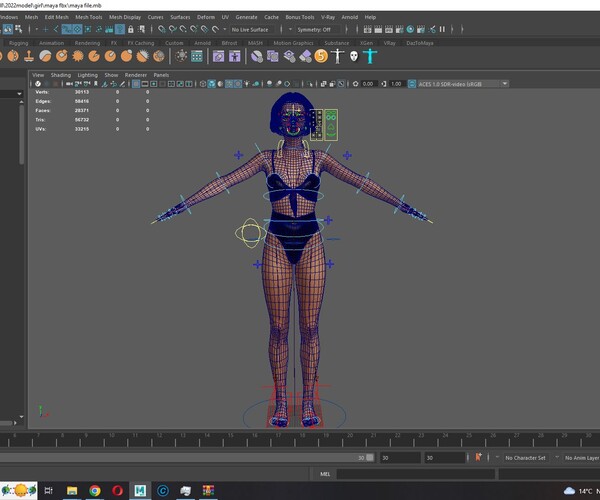Open Chrome from the taskbar
This screenshot has width=600, height=500.
(x=95, y=490)
